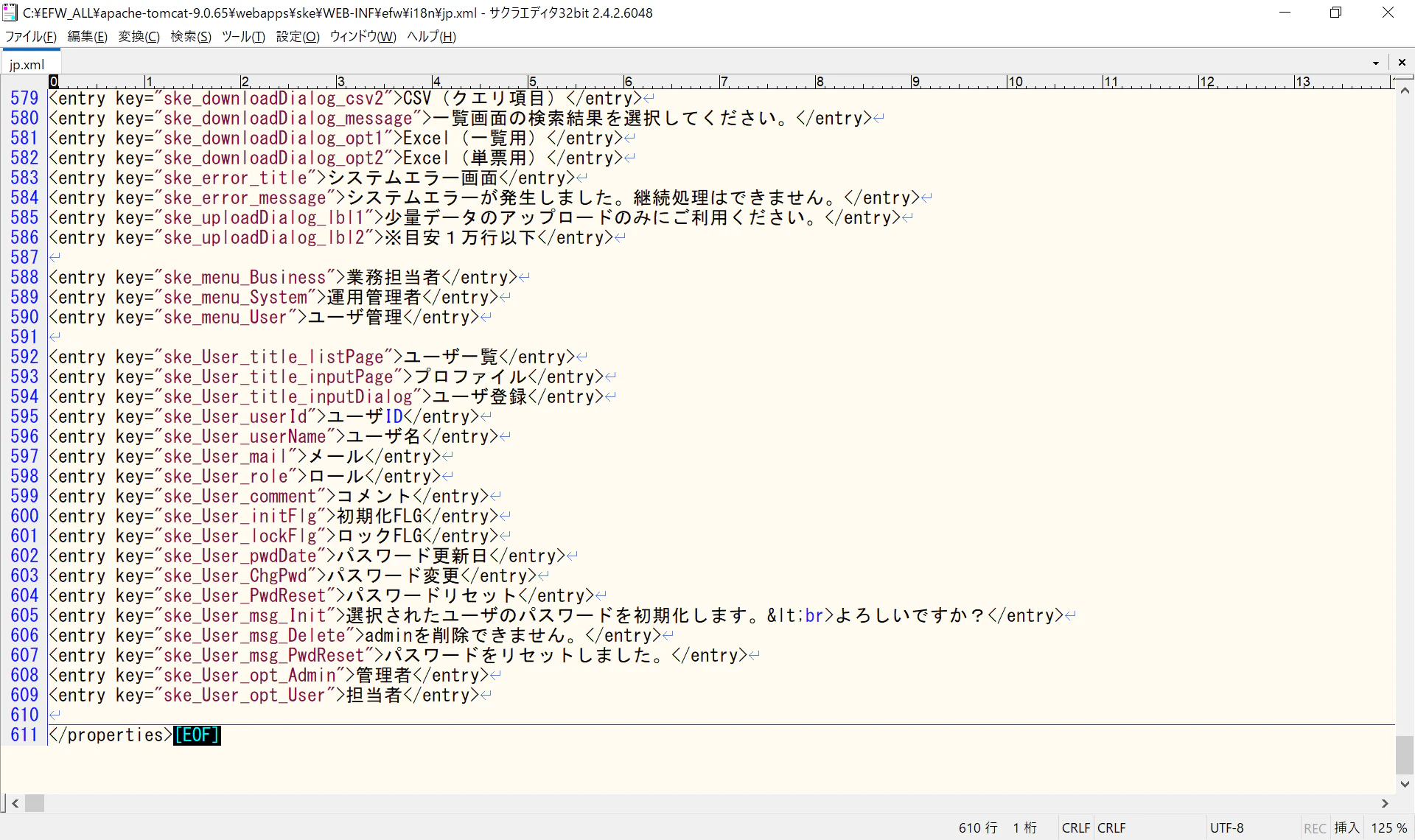Click the 610 行 line position indicator
Image resolution: width=1415 pixels, height=840 pixels.
click(x=978, y=828)
